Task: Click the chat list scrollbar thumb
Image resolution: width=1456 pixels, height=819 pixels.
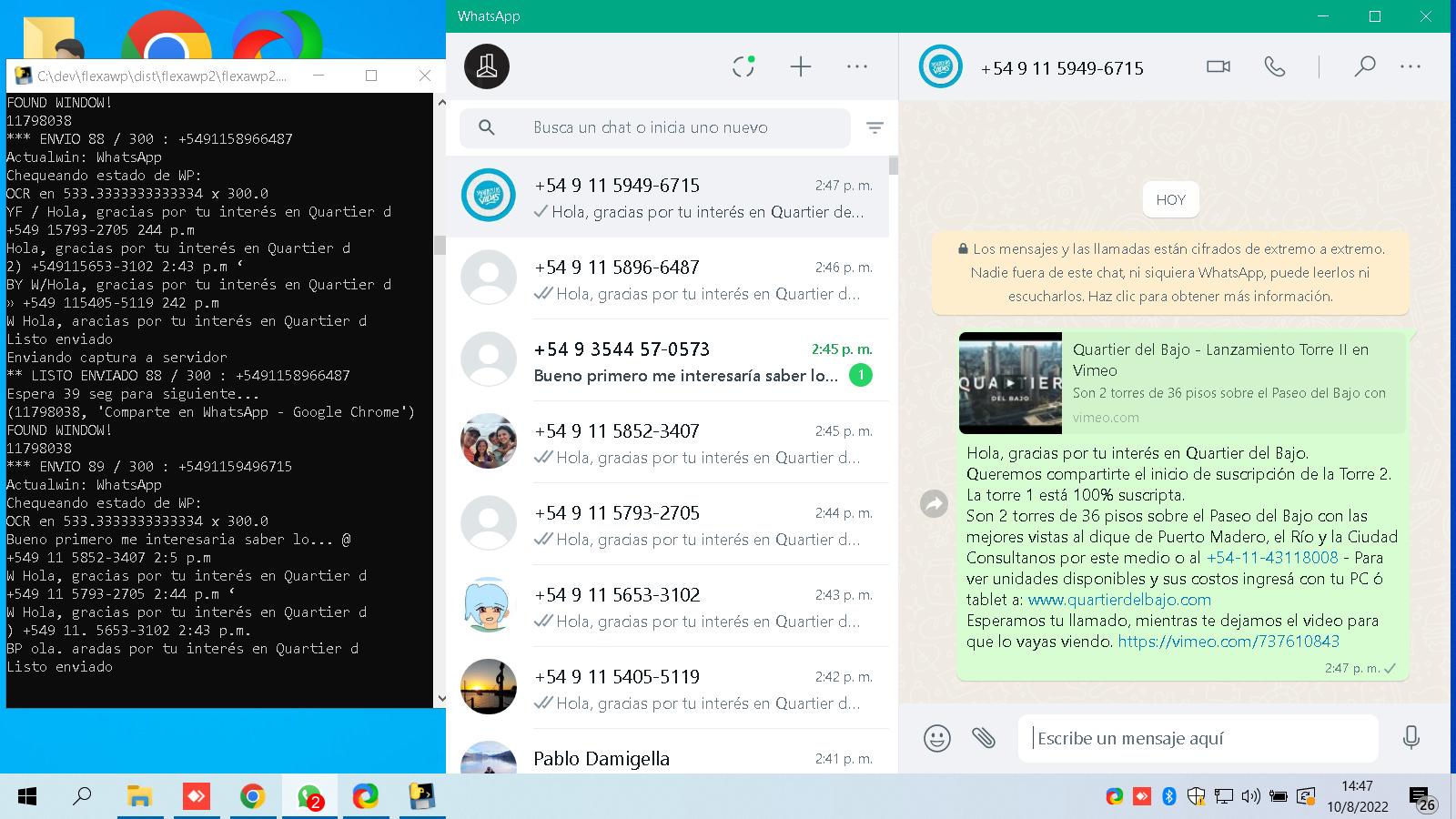Action: pyautogui.click(x=894, y=166)
